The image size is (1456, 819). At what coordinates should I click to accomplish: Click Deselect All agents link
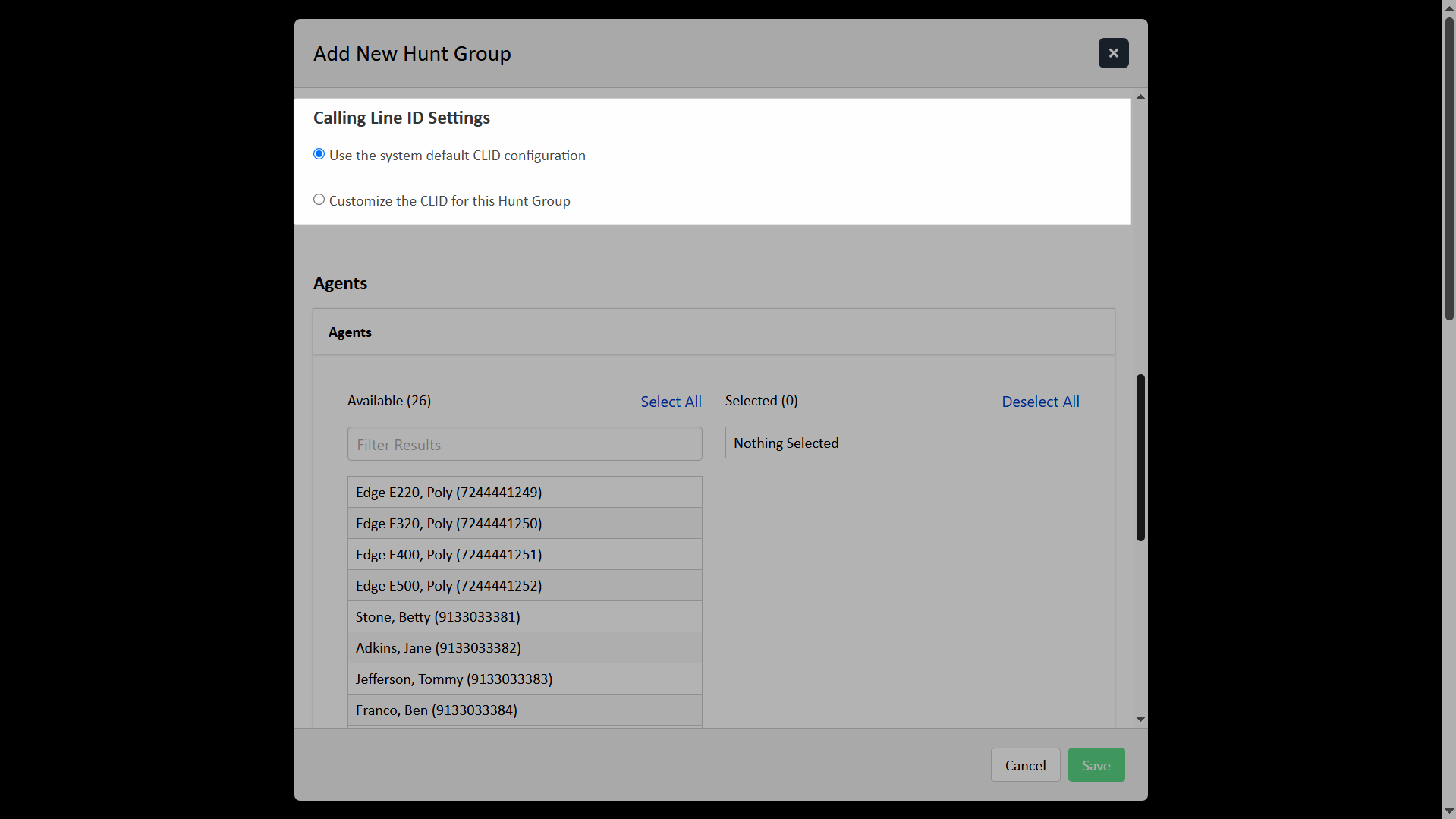[1040, 402]
